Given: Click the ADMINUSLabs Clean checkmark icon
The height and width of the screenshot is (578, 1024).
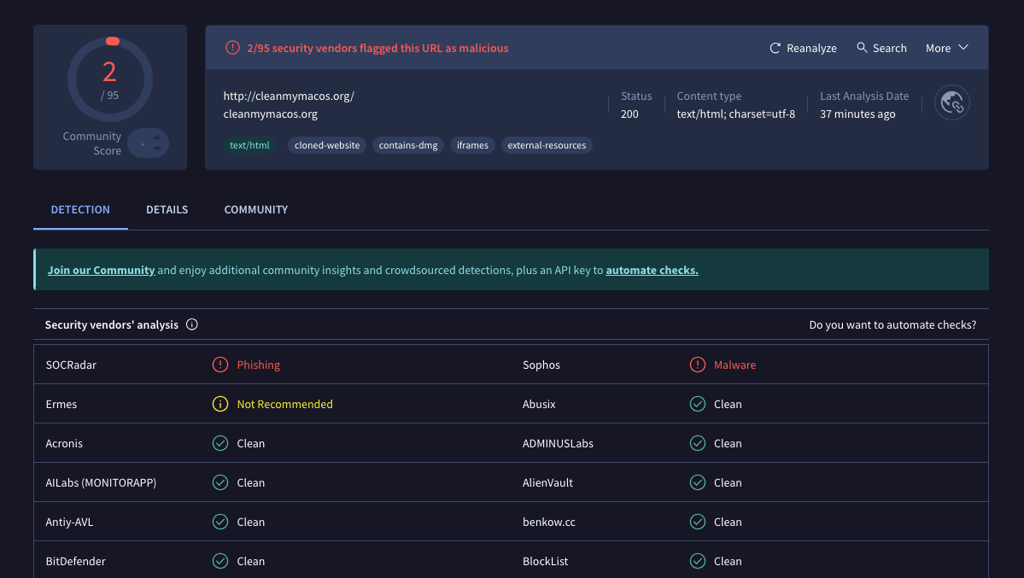Looking at the screenshot, I should (697, 443).
